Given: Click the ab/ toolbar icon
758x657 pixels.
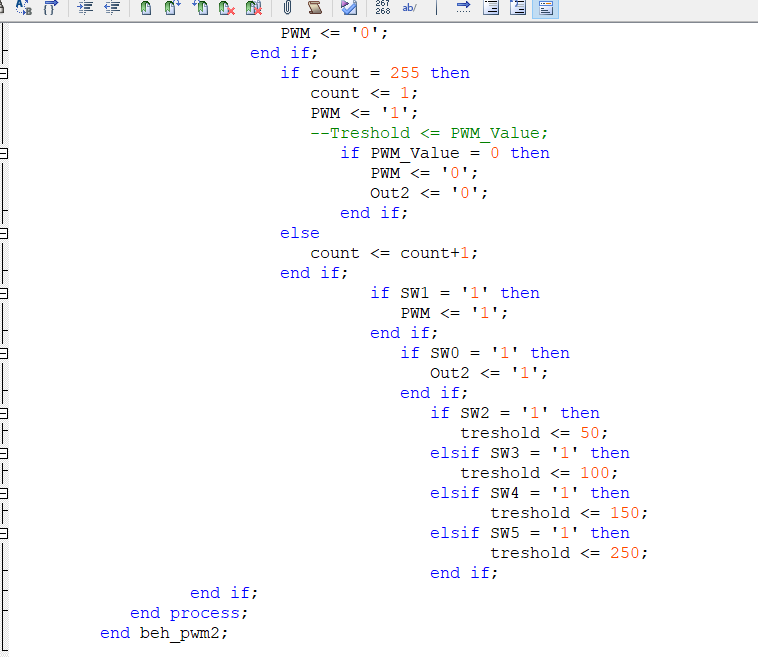Looking at the screenshot, I should [409, 7].
